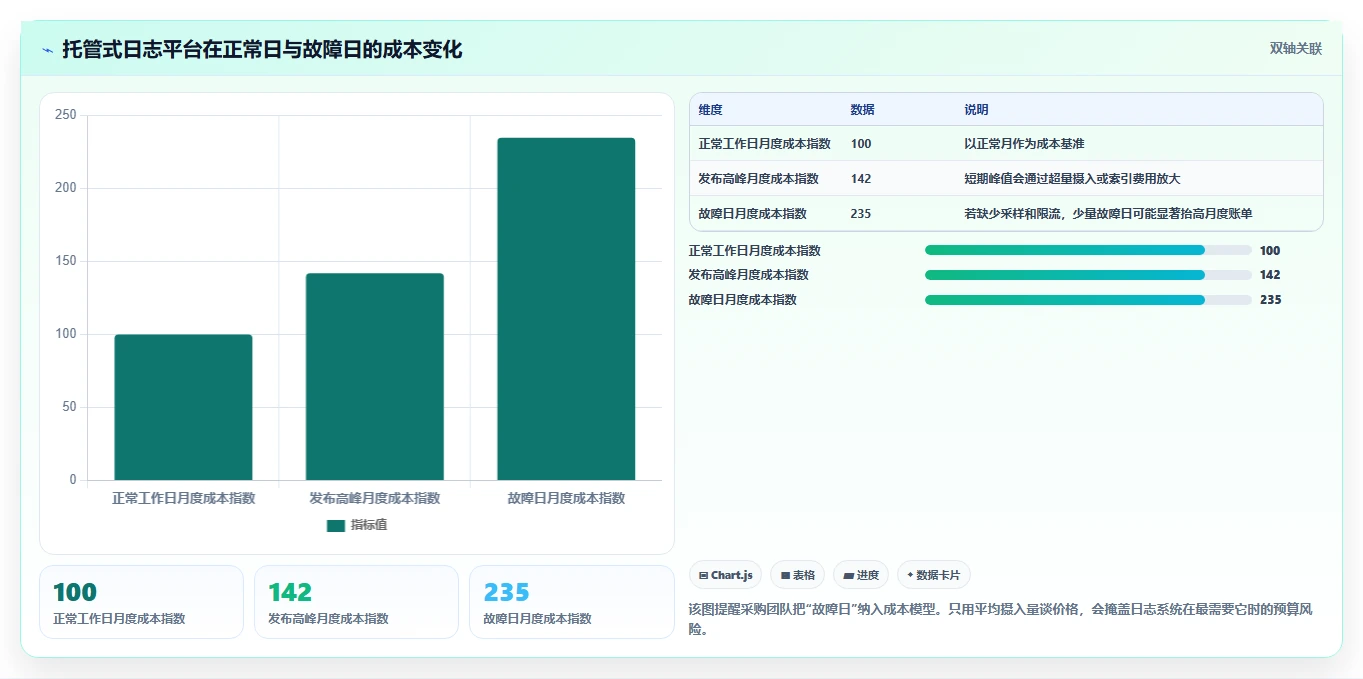Click the progress bar for 发布高峰月度成本指数
Image resolution: width=1363 pixels, height=679 pixels.
click(x=1088, y=275)
